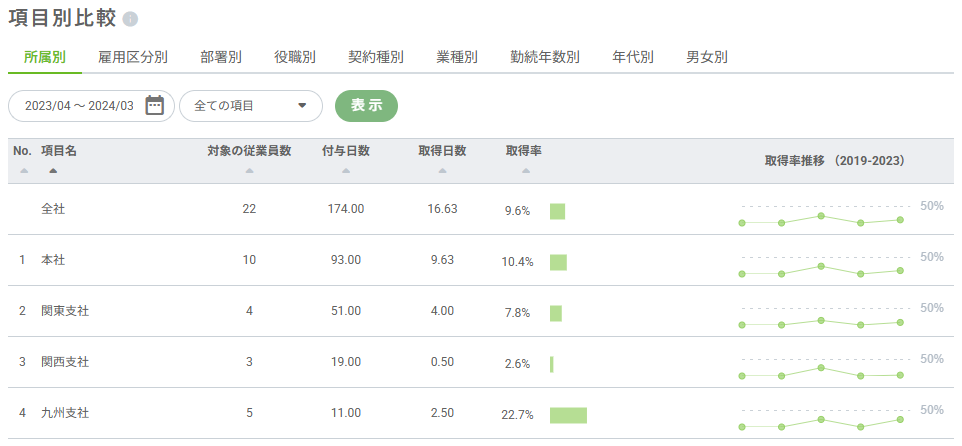Sort by 取得日数 column arrow
Image resolution: width=962 pixels, height=446 pixels.
tap(442, 171)
